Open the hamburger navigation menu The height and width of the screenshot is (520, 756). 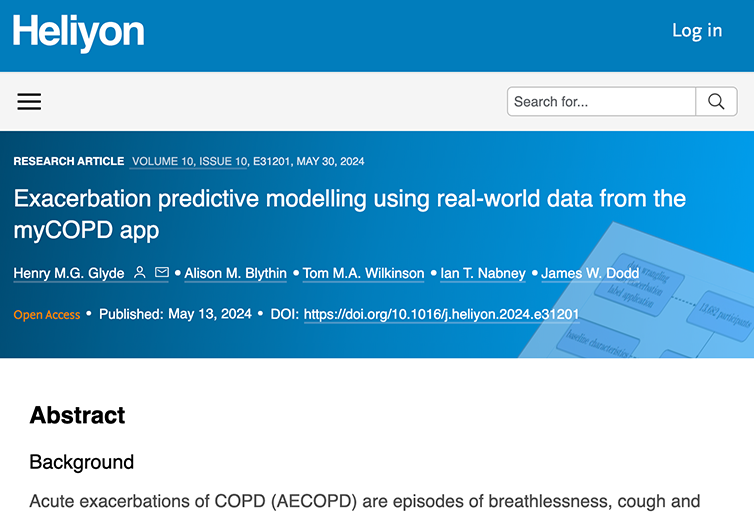(29, 102)
